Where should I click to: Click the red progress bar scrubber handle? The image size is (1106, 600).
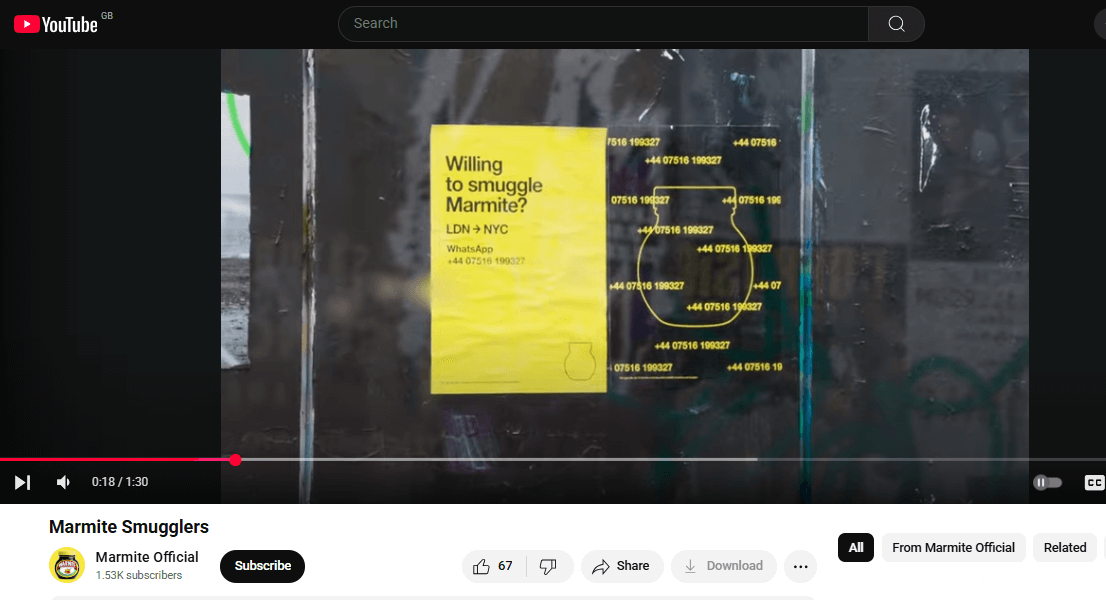(x=236, y=460)
